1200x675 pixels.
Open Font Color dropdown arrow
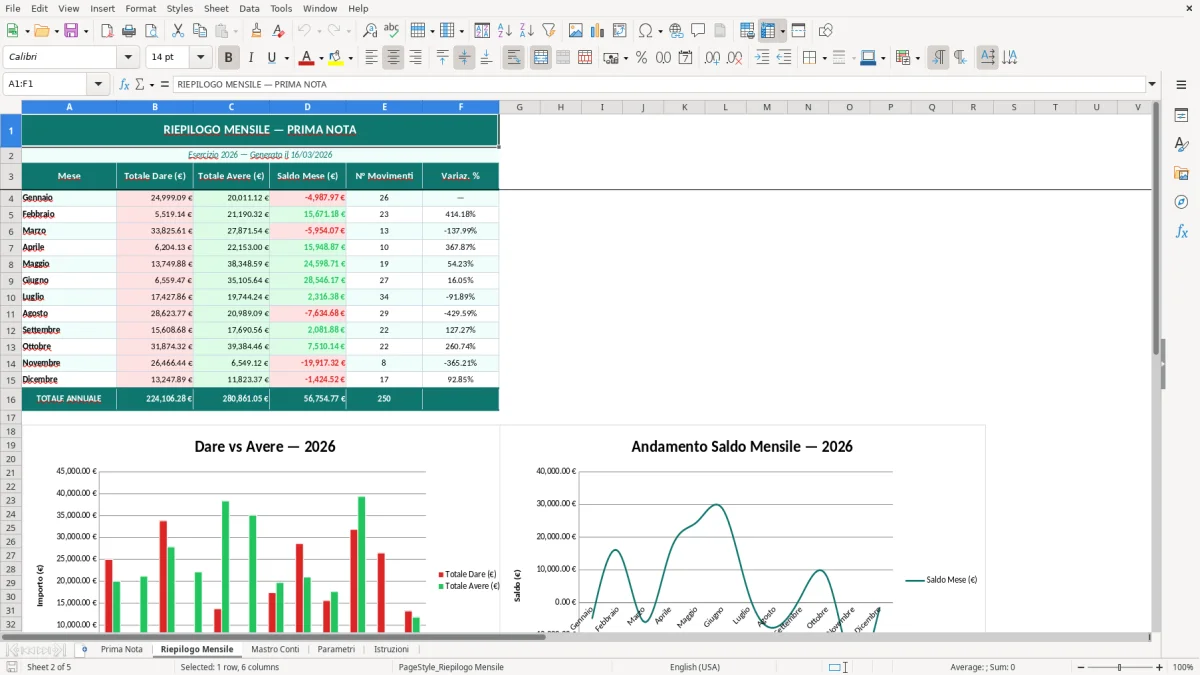(321, 58)
